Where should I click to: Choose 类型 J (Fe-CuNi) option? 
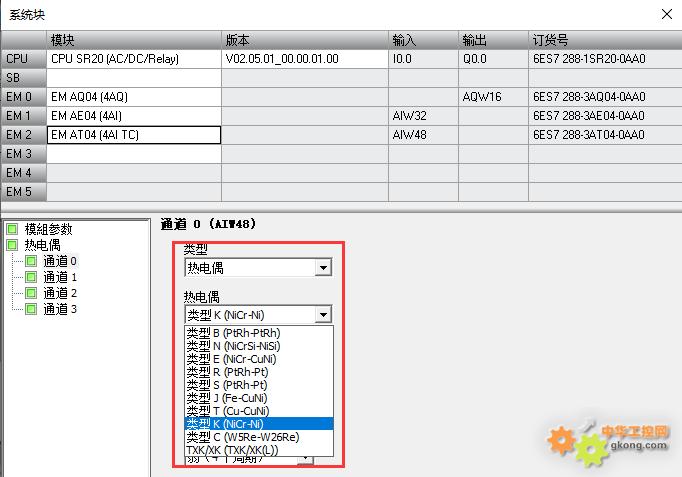click(x=259, y=398)
